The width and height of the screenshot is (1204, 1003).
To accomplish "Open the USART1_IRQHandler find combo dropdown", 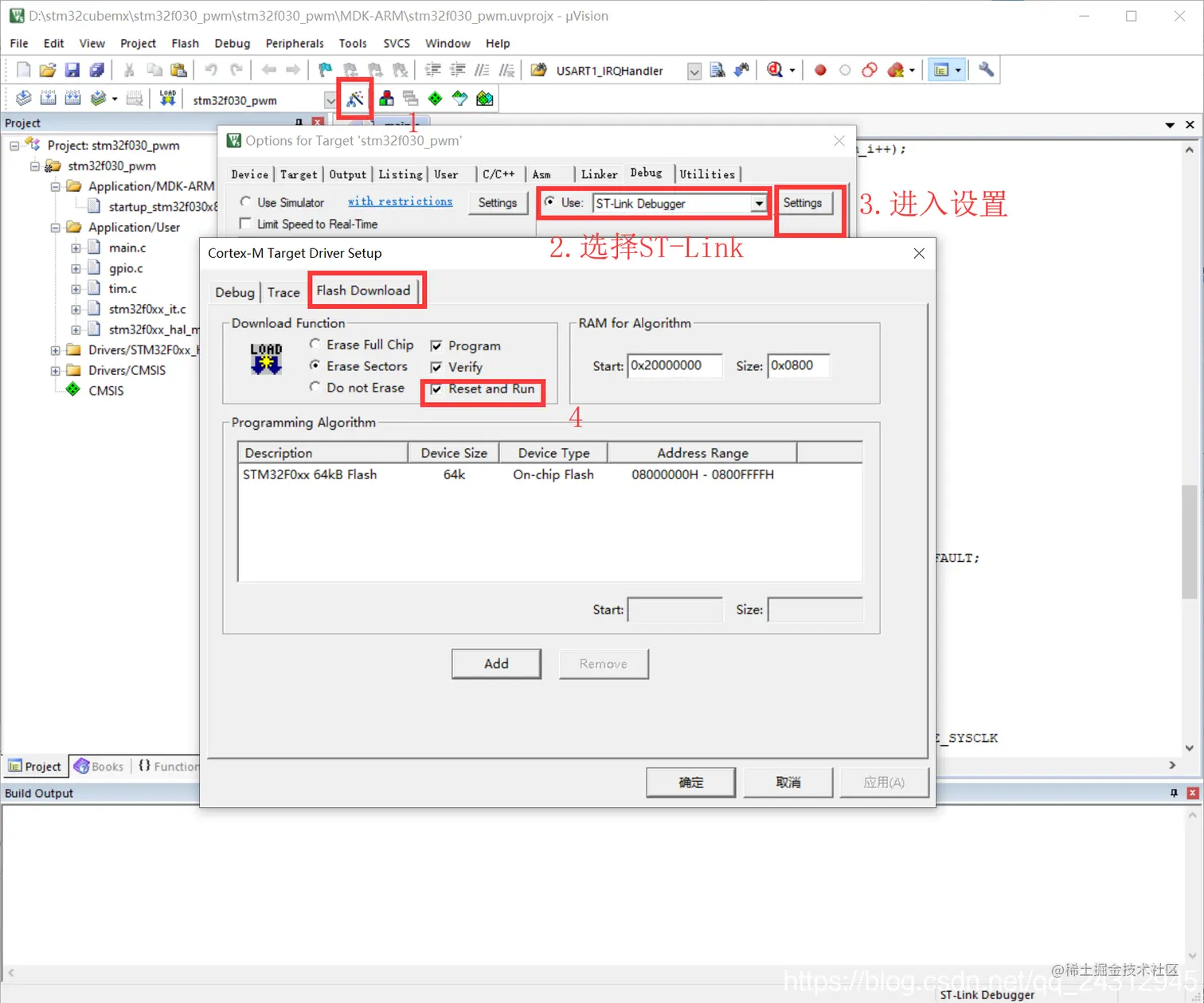I will tap(694, 71).
